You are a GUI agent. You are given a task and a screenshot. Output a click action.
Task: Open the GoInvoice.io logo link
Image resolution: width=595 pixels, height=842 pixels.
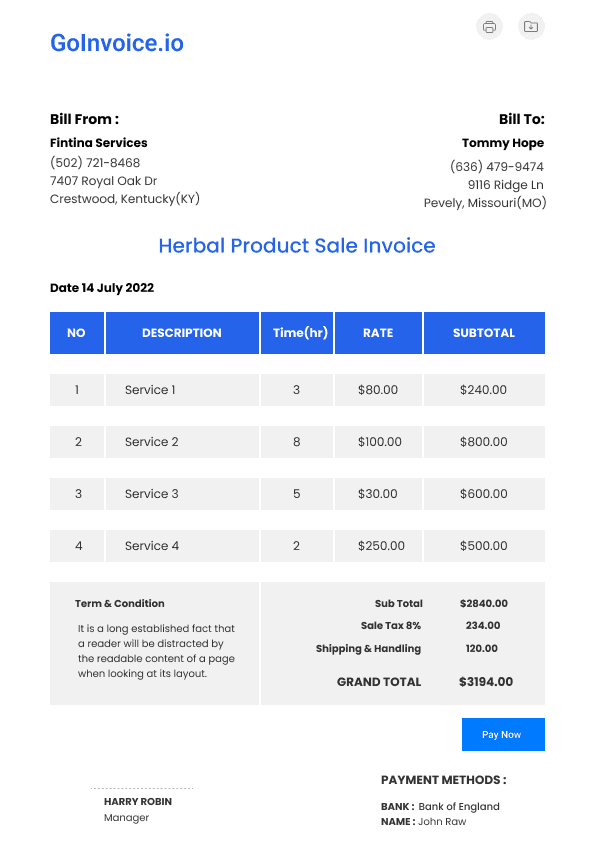click(x=117, y=43)
